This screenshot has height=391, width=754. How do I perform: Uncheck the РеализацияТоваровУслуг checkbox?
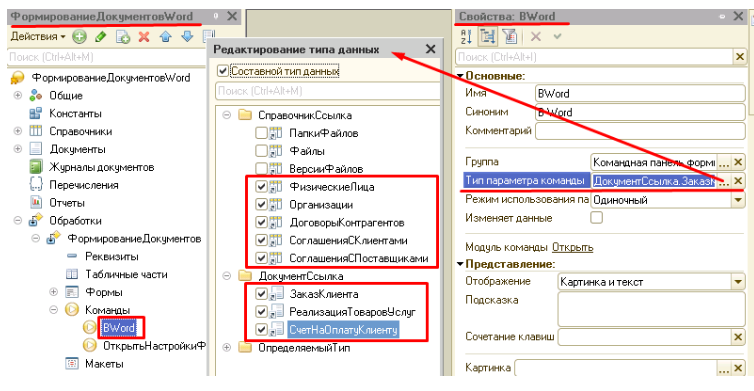[x=261, y=312]
